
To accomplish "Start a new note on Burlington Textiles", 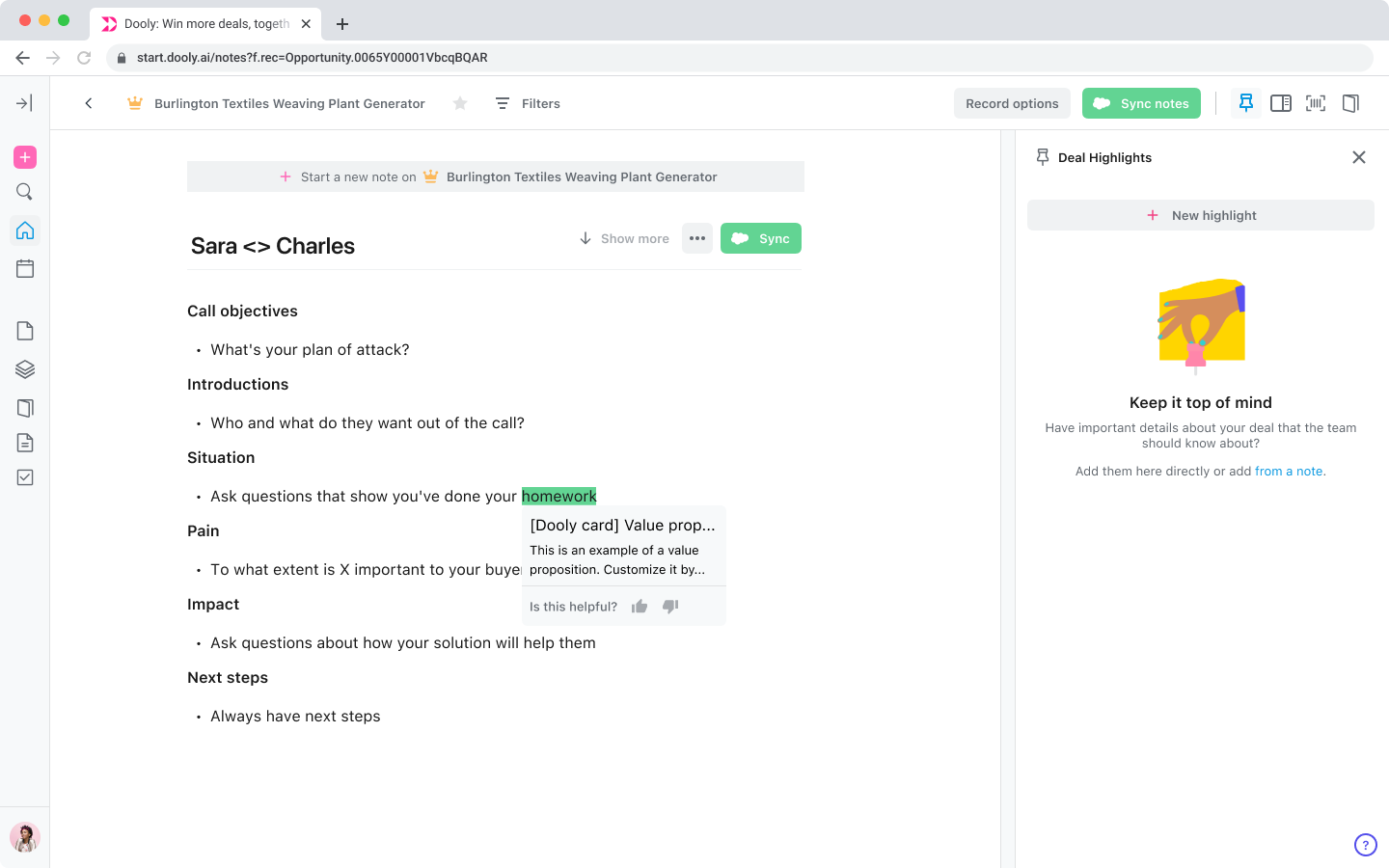I will tap(496, 176).
